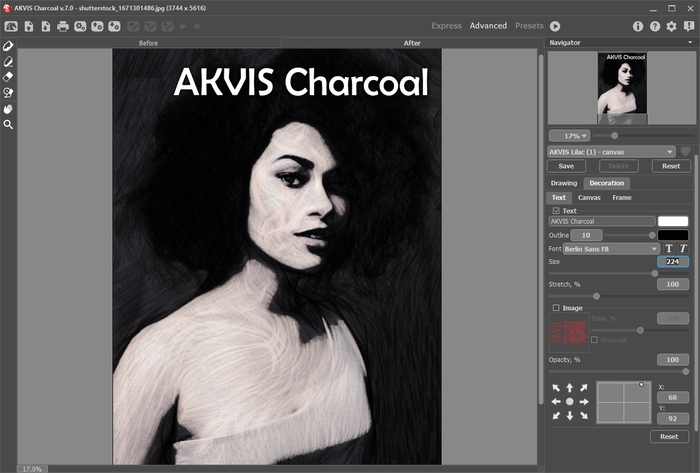This screenshot has height=473, width=700.
Task: Select the Text sub-tab
Action: 558,198
